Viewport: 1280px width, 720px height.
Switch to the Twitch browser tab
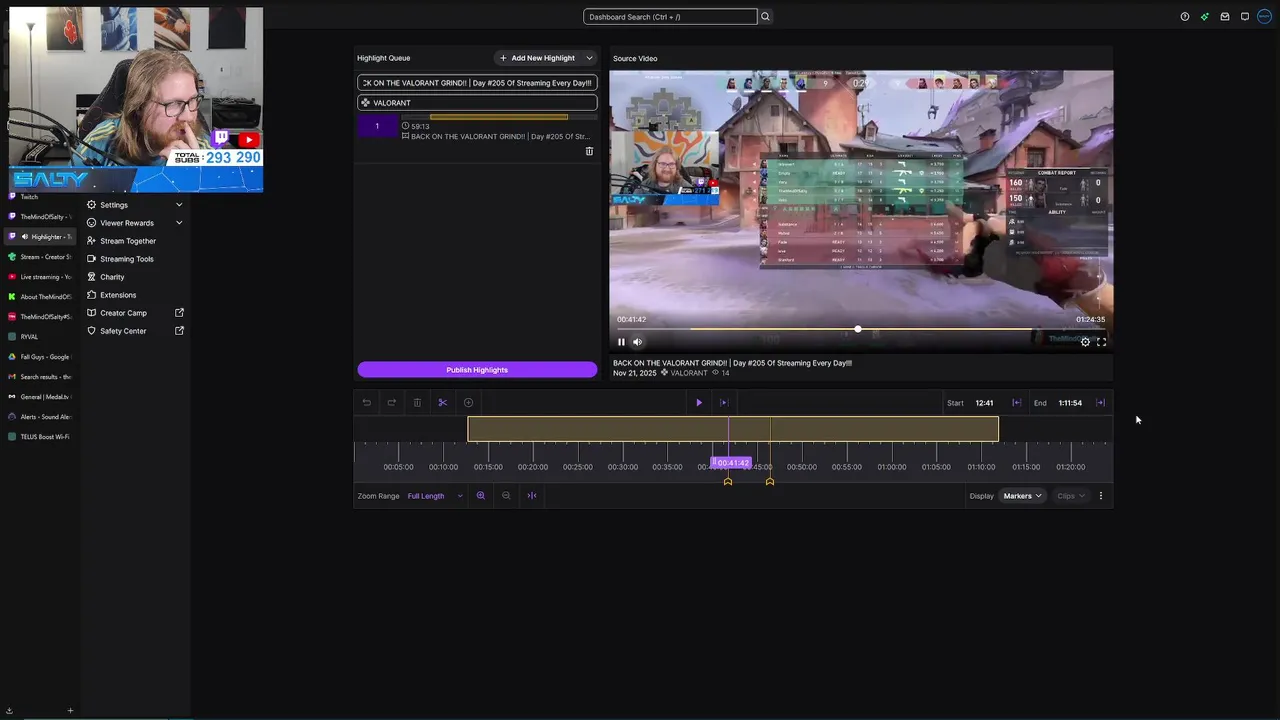click(x=37, y=197)
